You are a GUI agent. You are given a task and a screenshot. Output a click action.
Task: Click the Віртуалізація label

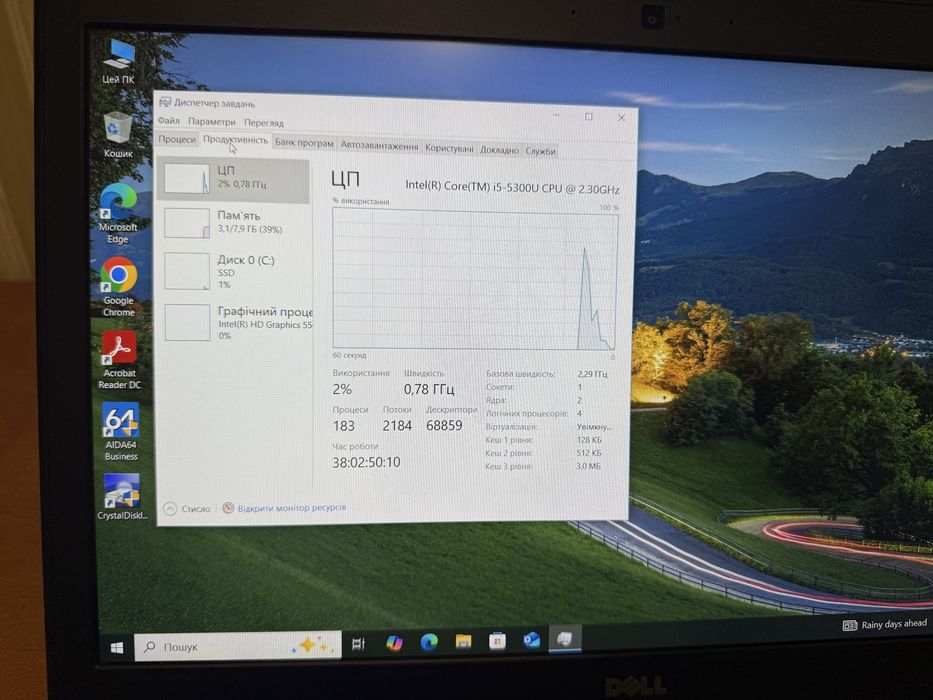(511, 427)
